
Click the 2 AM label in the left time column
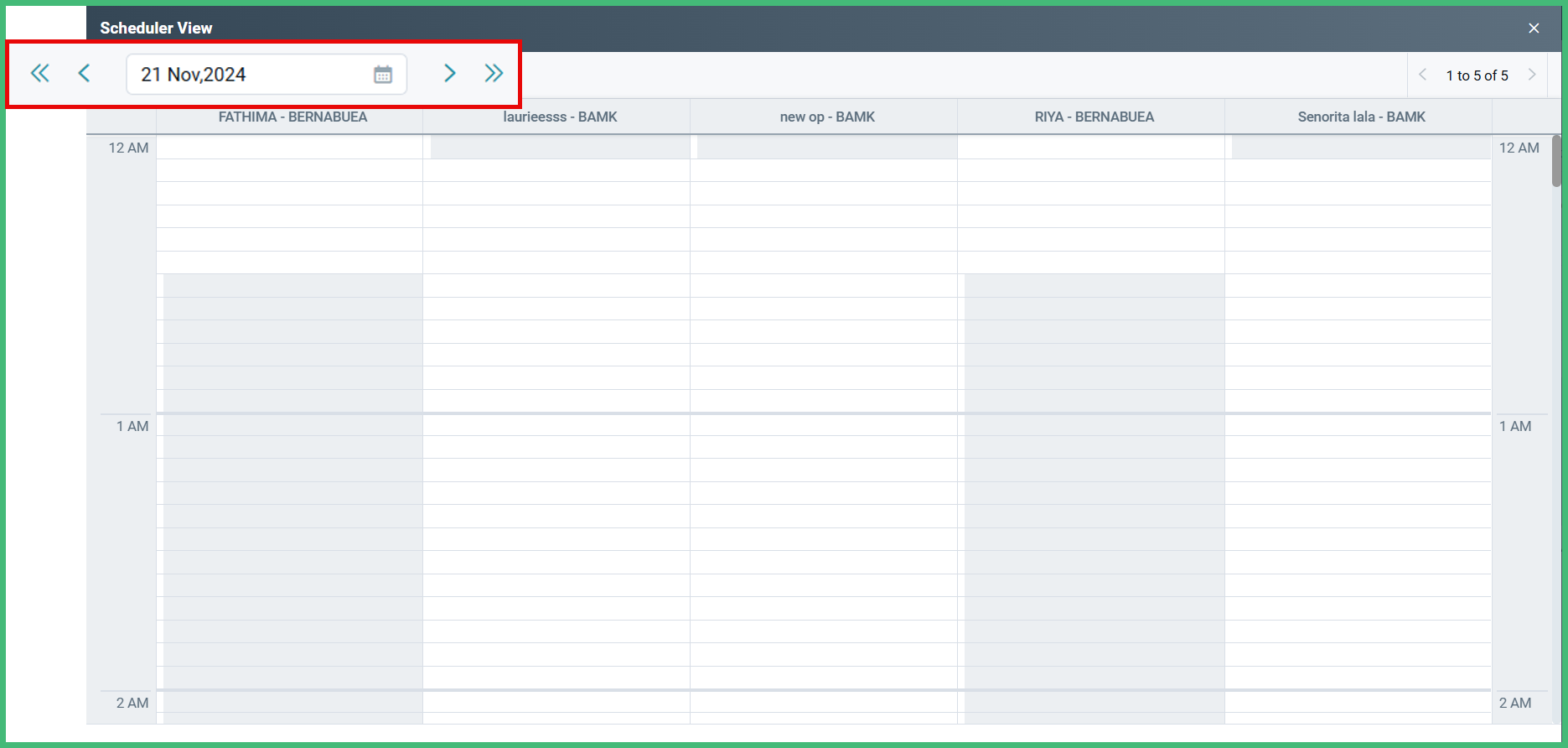click(132, 703)
